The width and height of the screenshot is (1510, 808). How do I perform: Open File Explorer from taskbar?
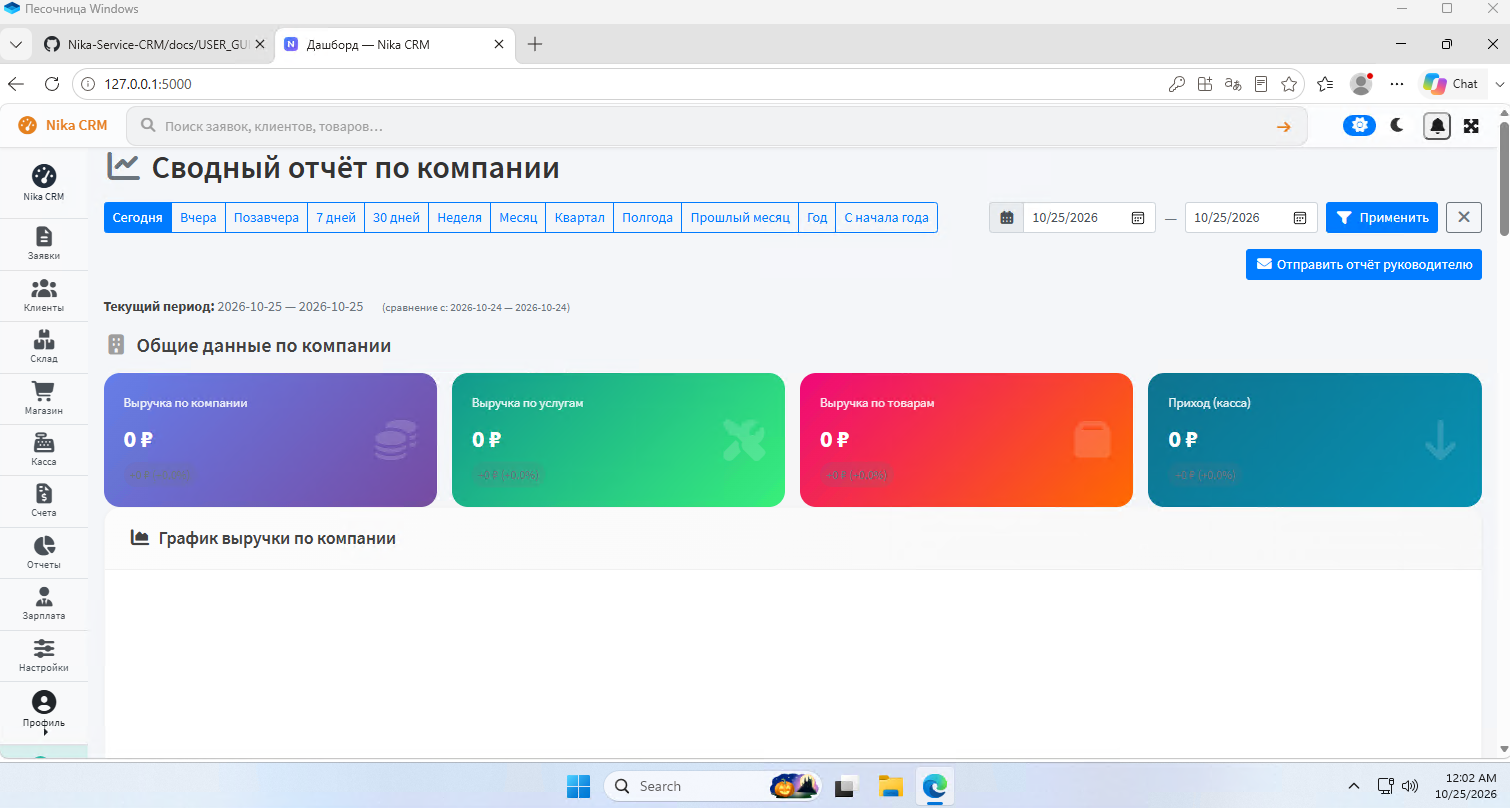click(x=891, y=786)
